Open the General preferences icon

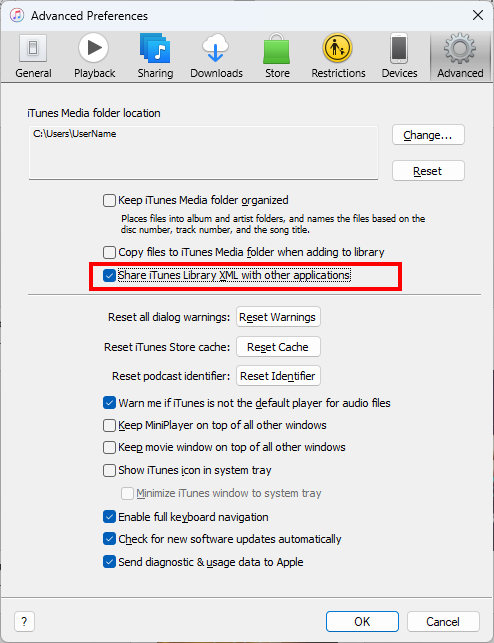coord(33,48)
